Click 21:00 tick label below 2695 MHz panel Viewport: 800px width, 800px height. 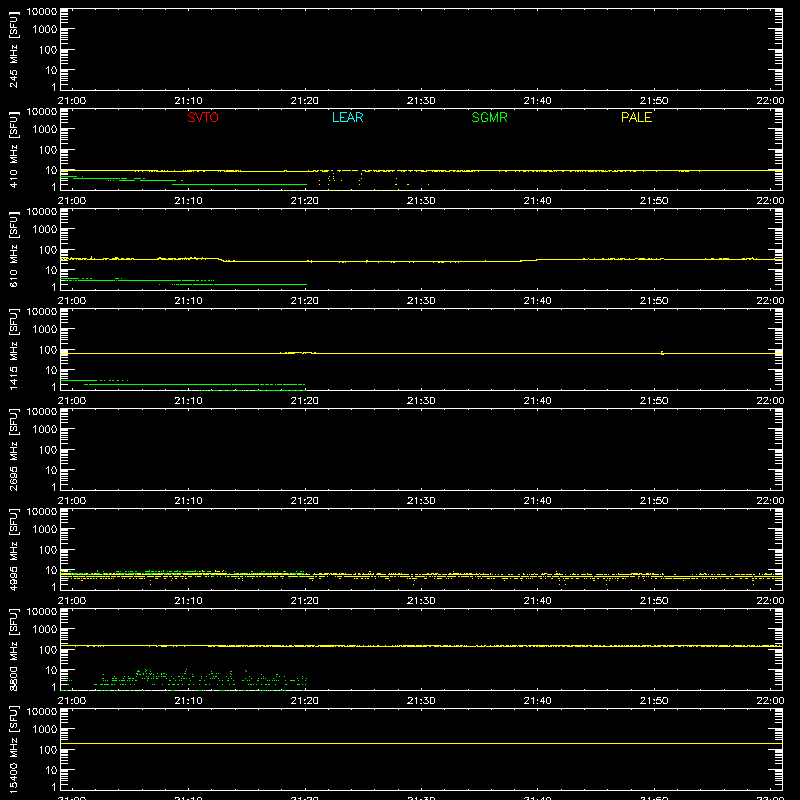pyautogui.click(x=72, y=501)
